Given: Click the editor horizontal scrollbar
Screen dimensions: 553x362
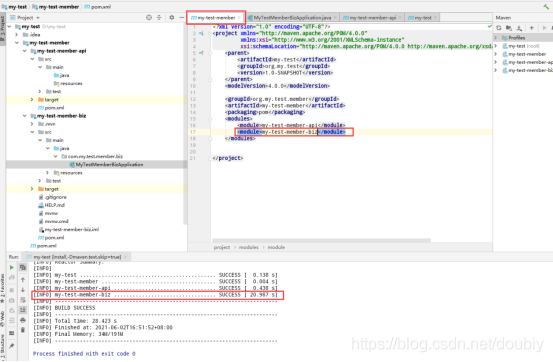Looking at the screenshot, I should pyautogui.click(x=321, y=240).
